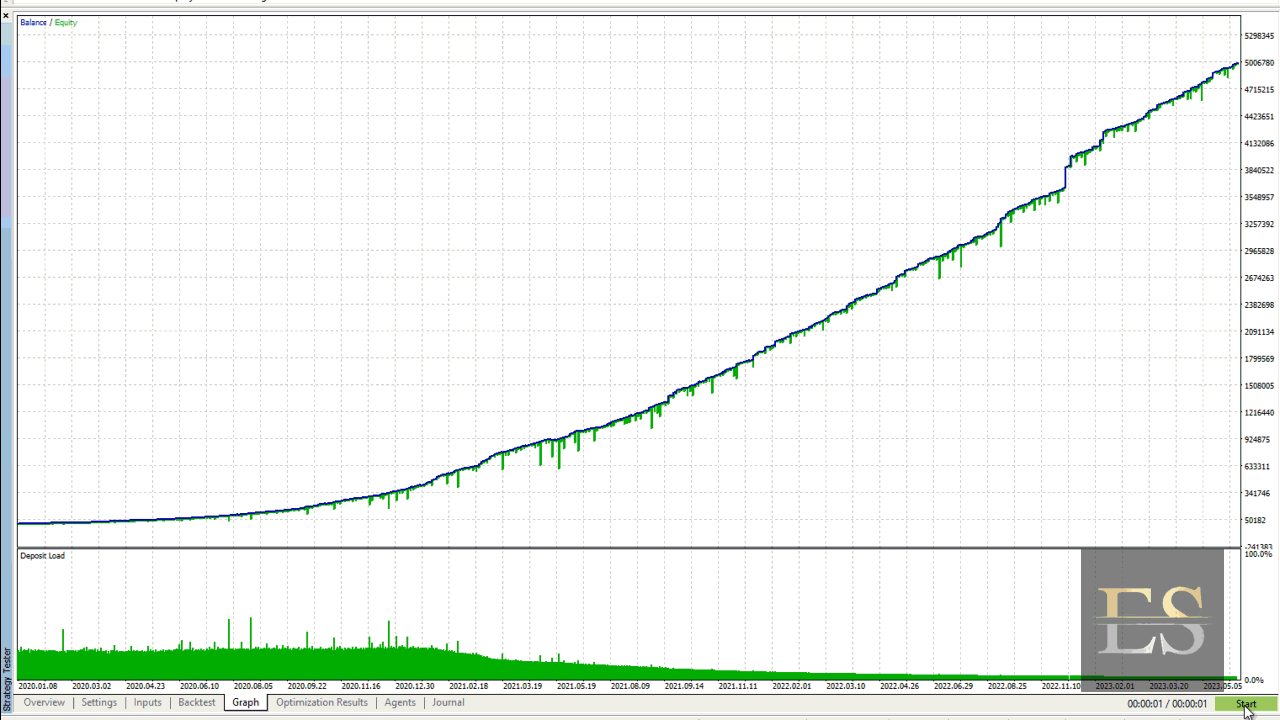Click the 2022.03.10 date label
The height and width of the screenshot is (720, 1280).
point(846,687)
